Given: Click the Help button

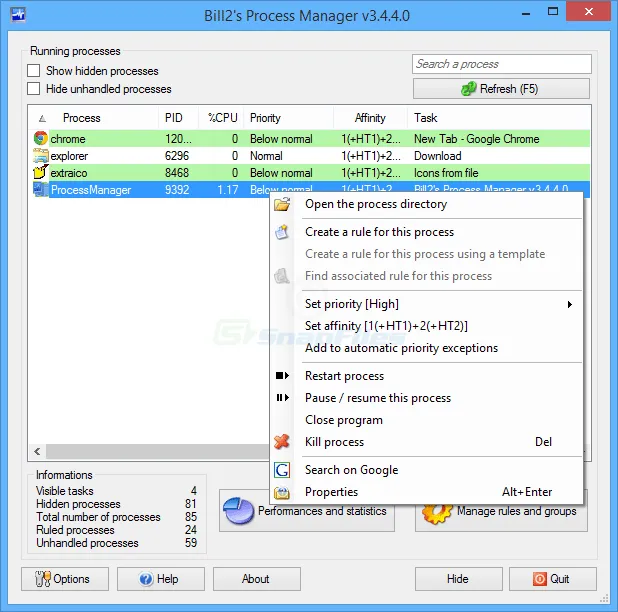Looking at the screenshot, I should [161, 579].
